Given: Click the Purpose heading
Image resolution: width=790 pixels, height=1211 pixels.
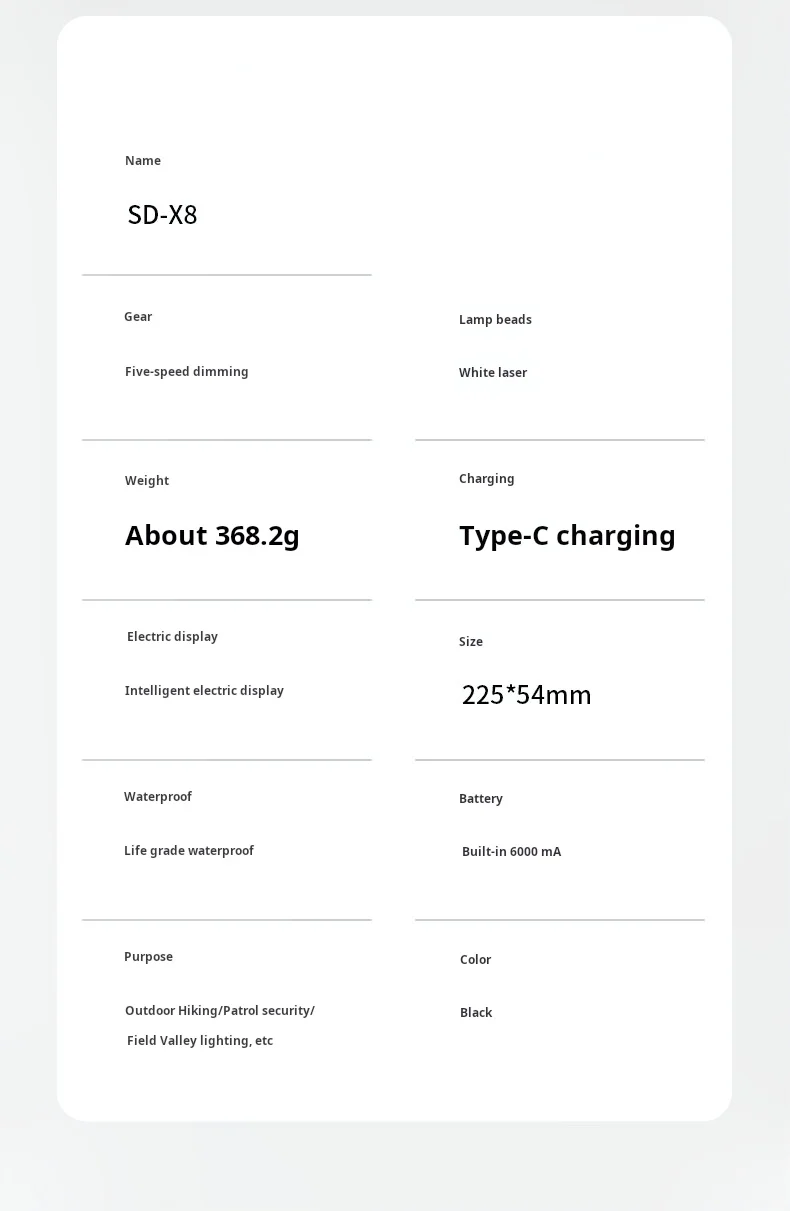Looking at the screenshot, I should 148,957.
